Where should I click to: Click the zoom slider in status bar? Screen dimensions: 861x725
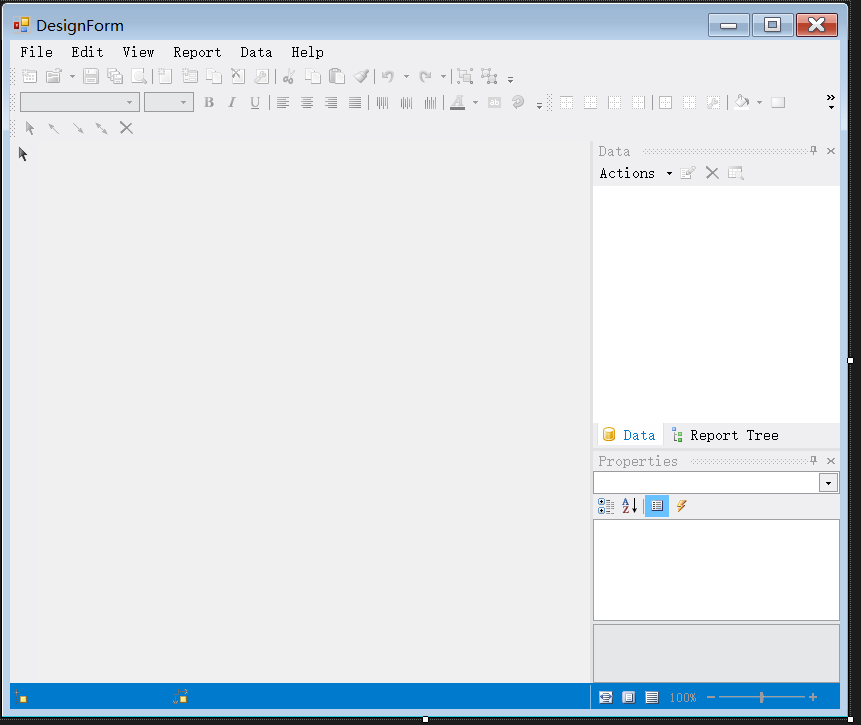(762, 697)
